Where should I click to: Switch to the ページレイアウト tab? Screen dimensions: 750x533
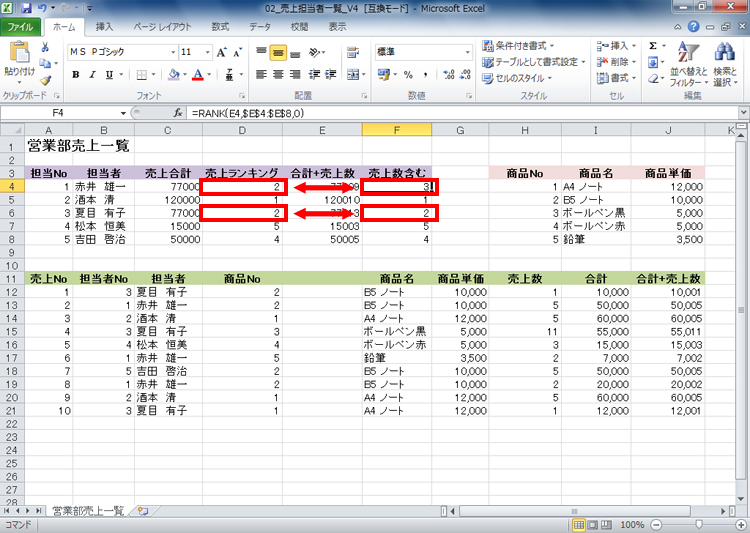pyautogui.click(x=162, y=27)
